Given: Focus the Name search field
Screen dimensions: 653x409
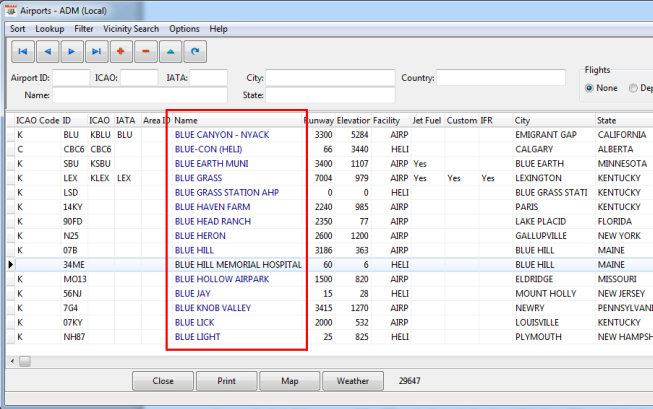Looking at the screenshot, I should tap(140, 95).
